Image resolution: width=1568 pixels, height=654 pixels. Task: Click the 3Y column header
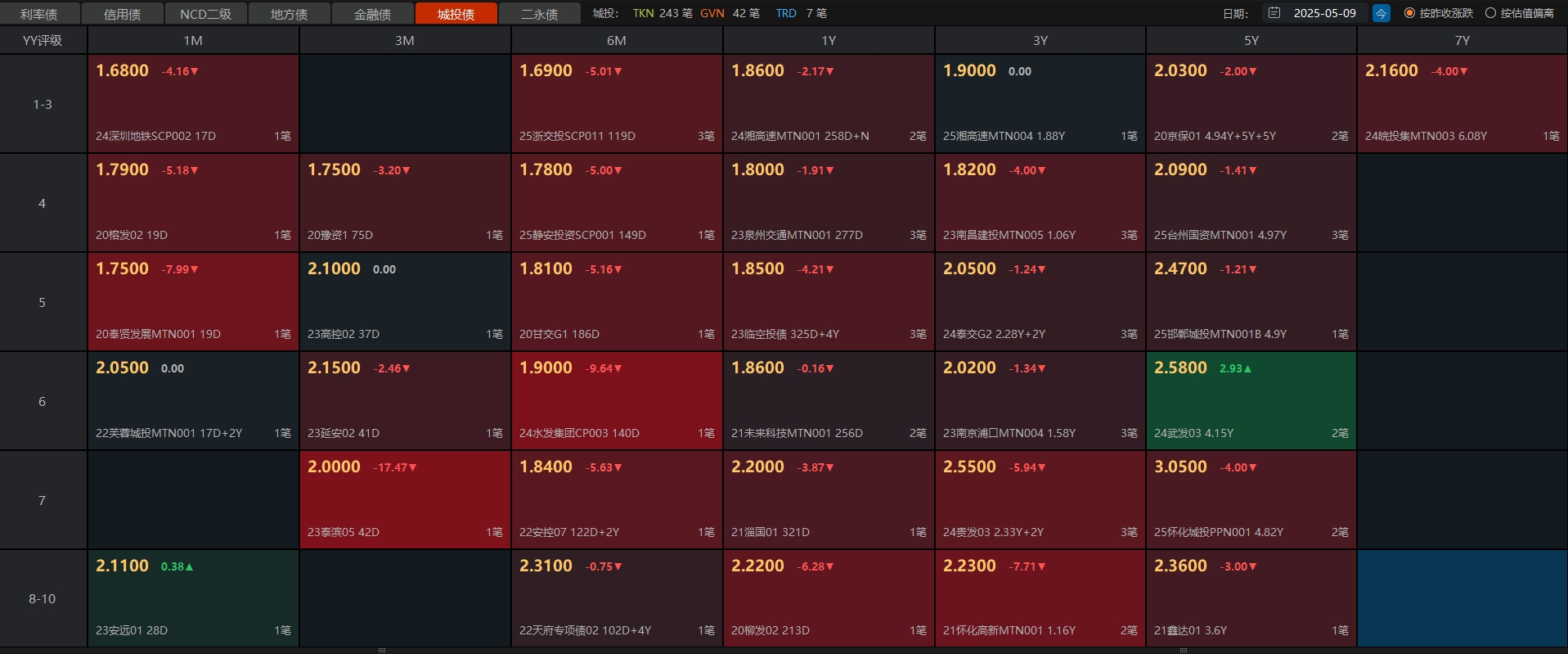click(x=1040, y=40)
